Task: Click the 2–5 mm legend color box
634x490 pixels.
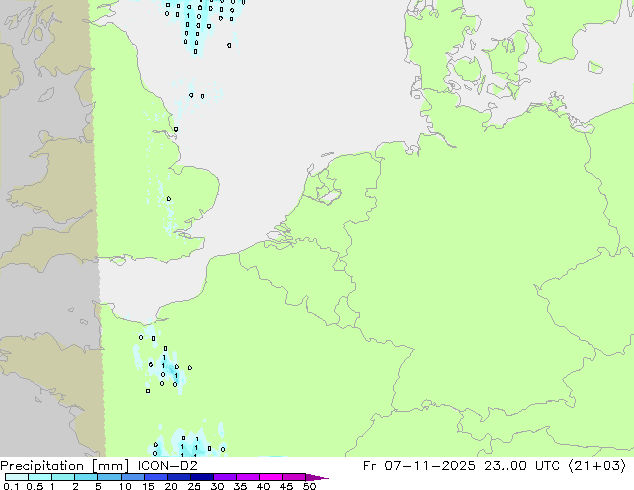Action: coord(86,477)
